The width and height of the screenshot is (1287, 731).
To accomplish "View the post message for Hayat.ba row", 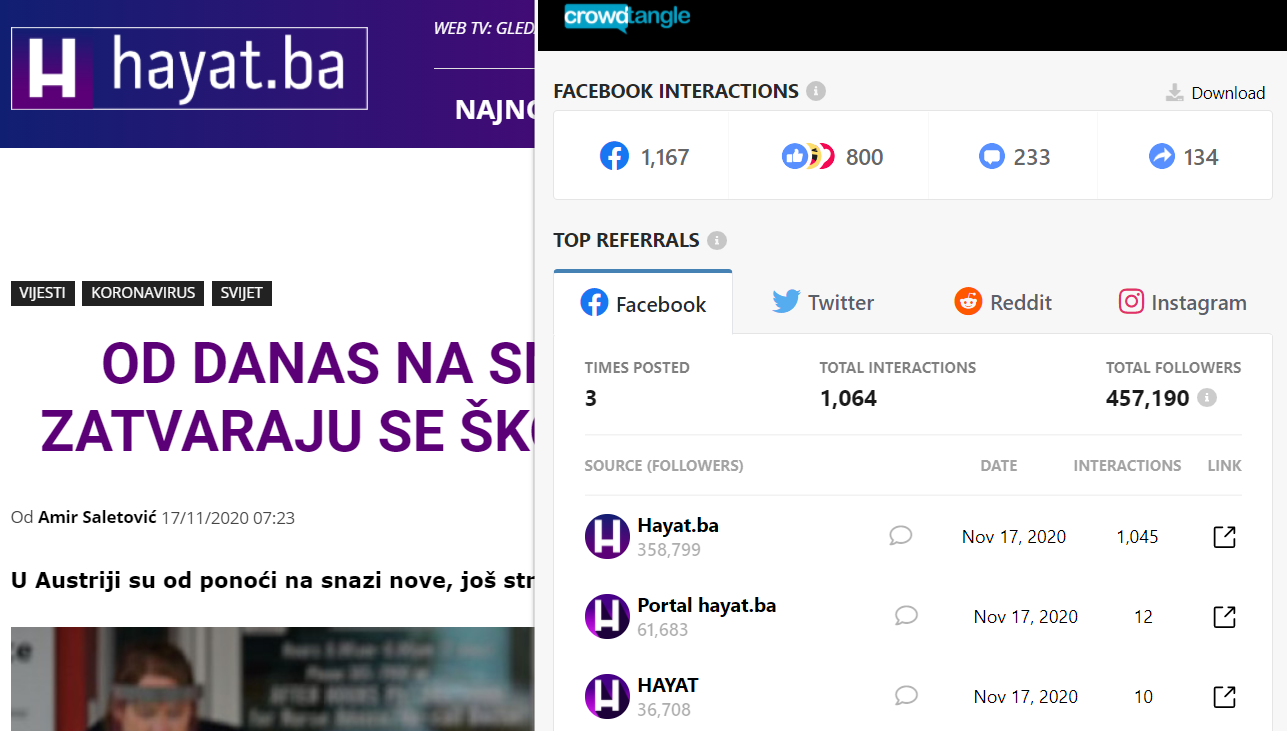I will (x=901, y=536).
